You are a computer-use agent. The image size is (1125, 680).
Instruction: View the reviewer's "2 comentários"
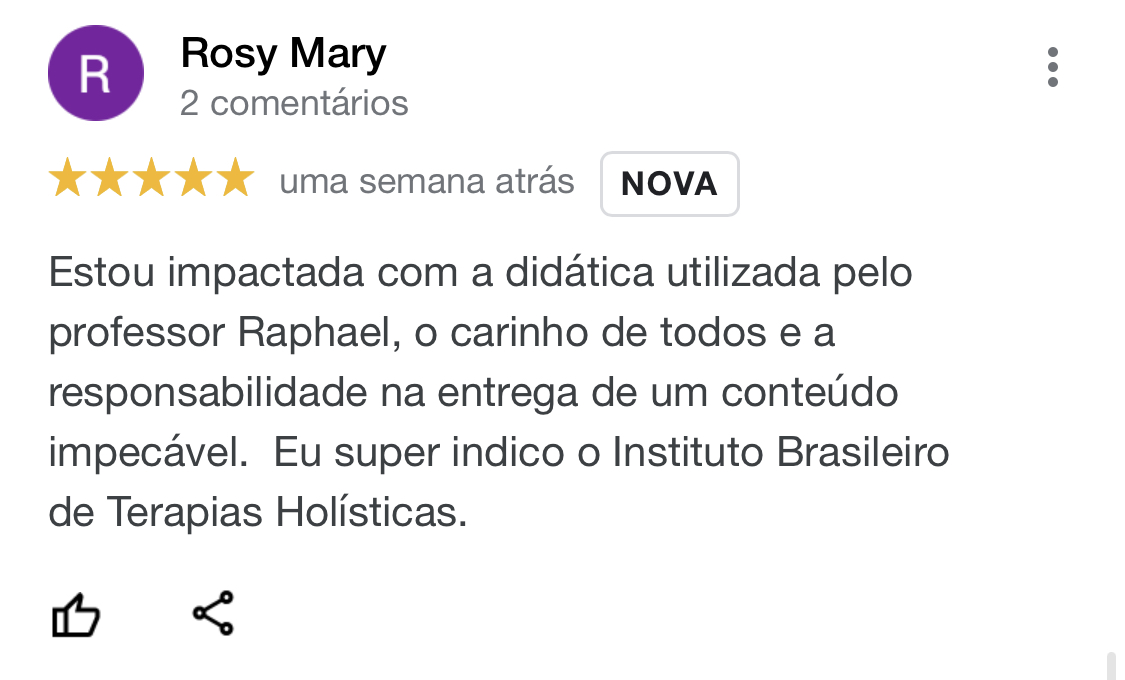(x=294, y=103)
